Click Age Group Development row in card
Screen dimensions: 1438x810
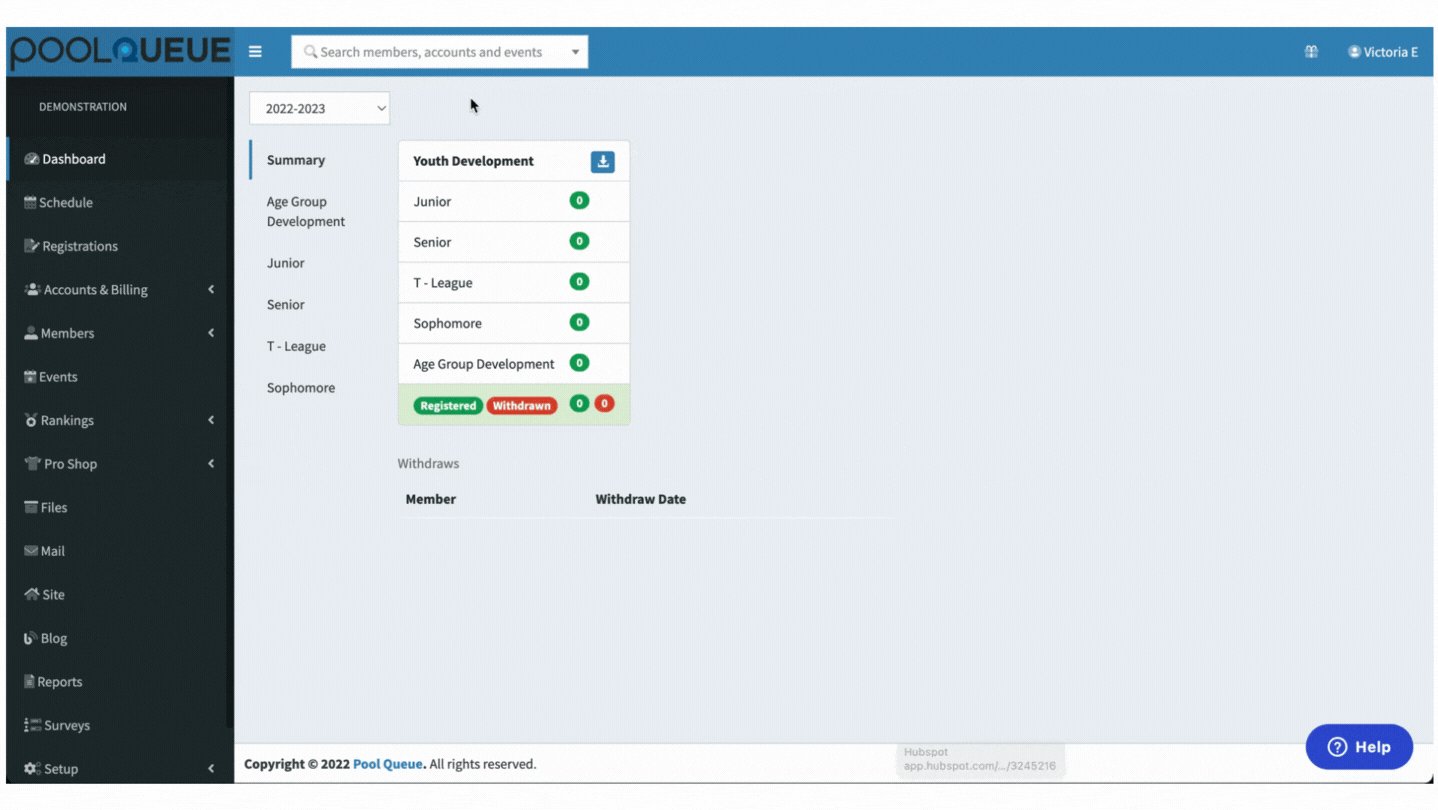514,364
